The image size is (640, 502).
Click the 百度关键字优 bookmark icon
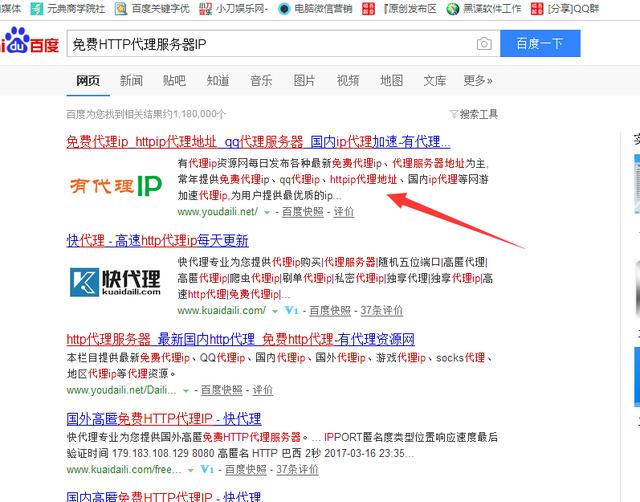click(121, 9)
